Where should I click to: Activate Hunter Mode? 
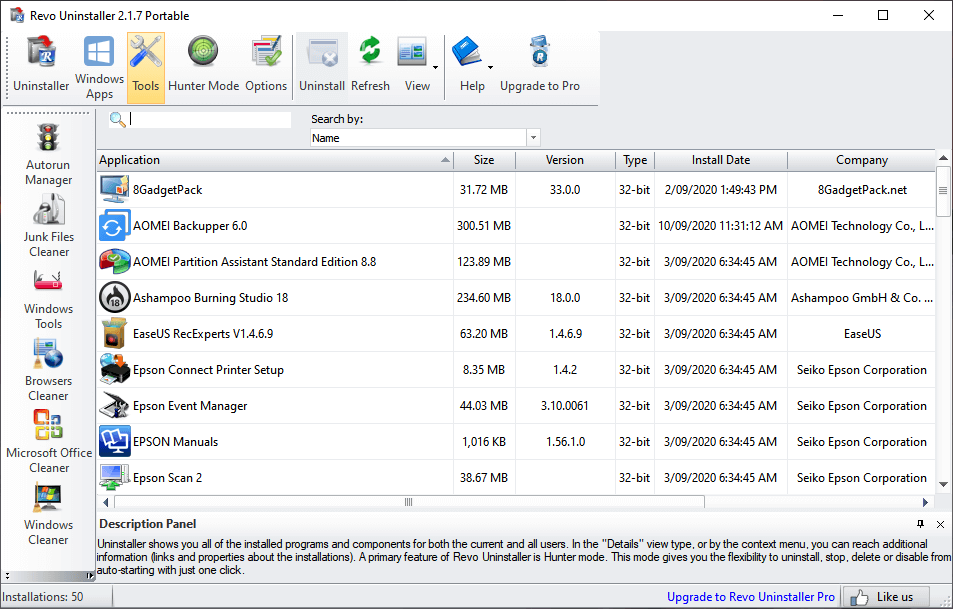point(204,65)
